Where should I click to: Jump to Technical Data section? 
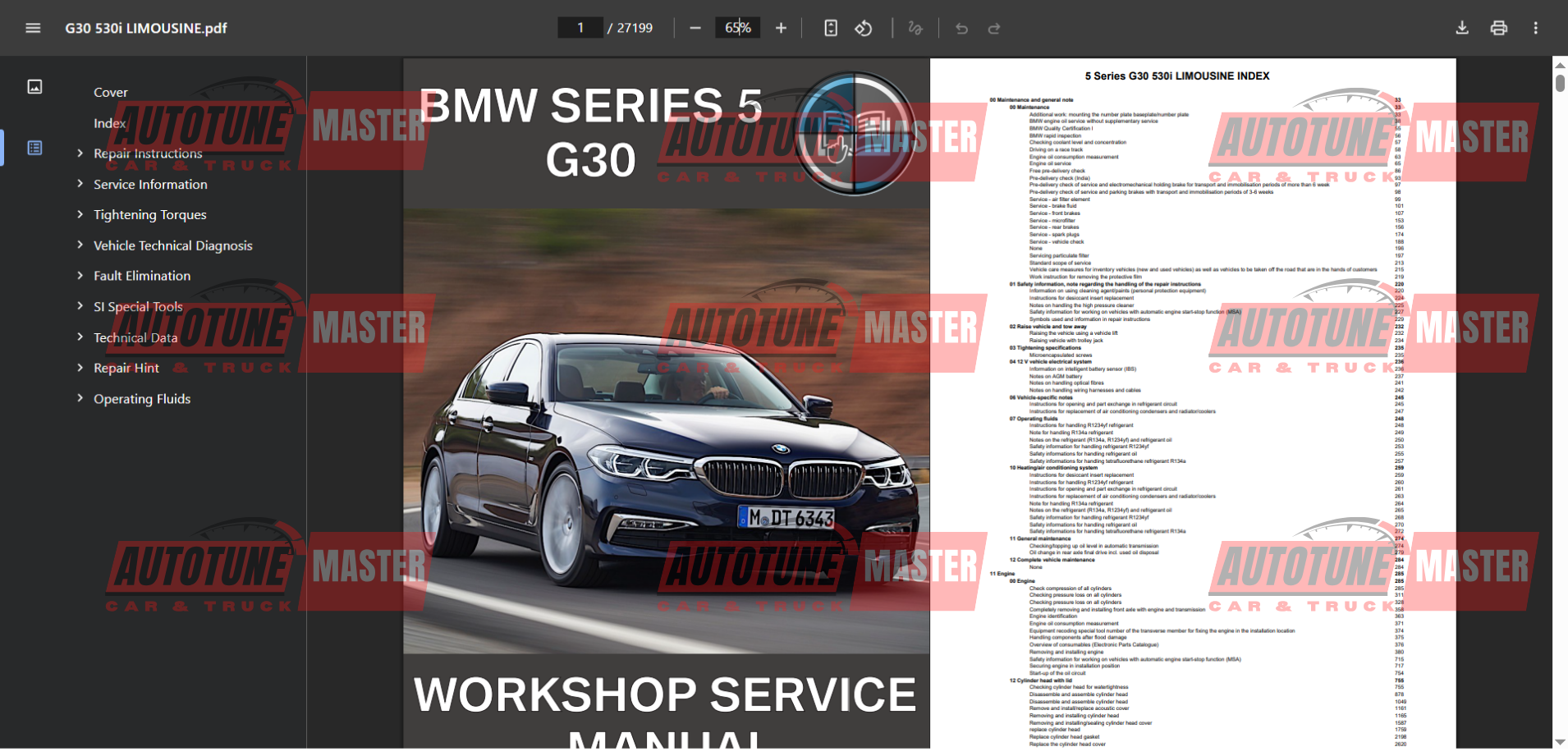tap(135, 337)
